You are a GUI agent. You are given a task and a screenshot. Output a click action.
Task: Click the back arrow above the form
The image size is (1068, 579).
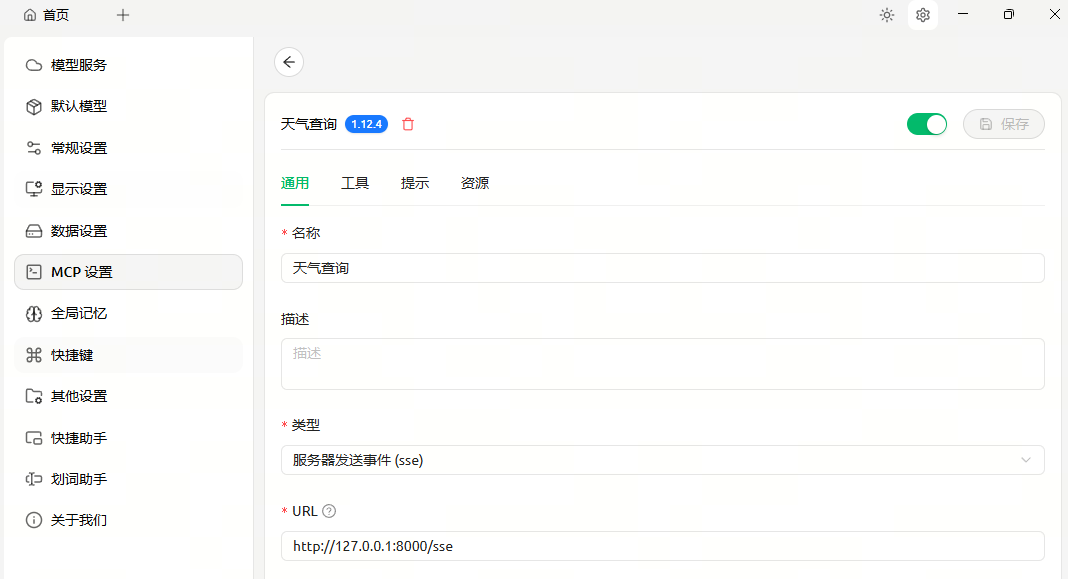click(288, 62)
